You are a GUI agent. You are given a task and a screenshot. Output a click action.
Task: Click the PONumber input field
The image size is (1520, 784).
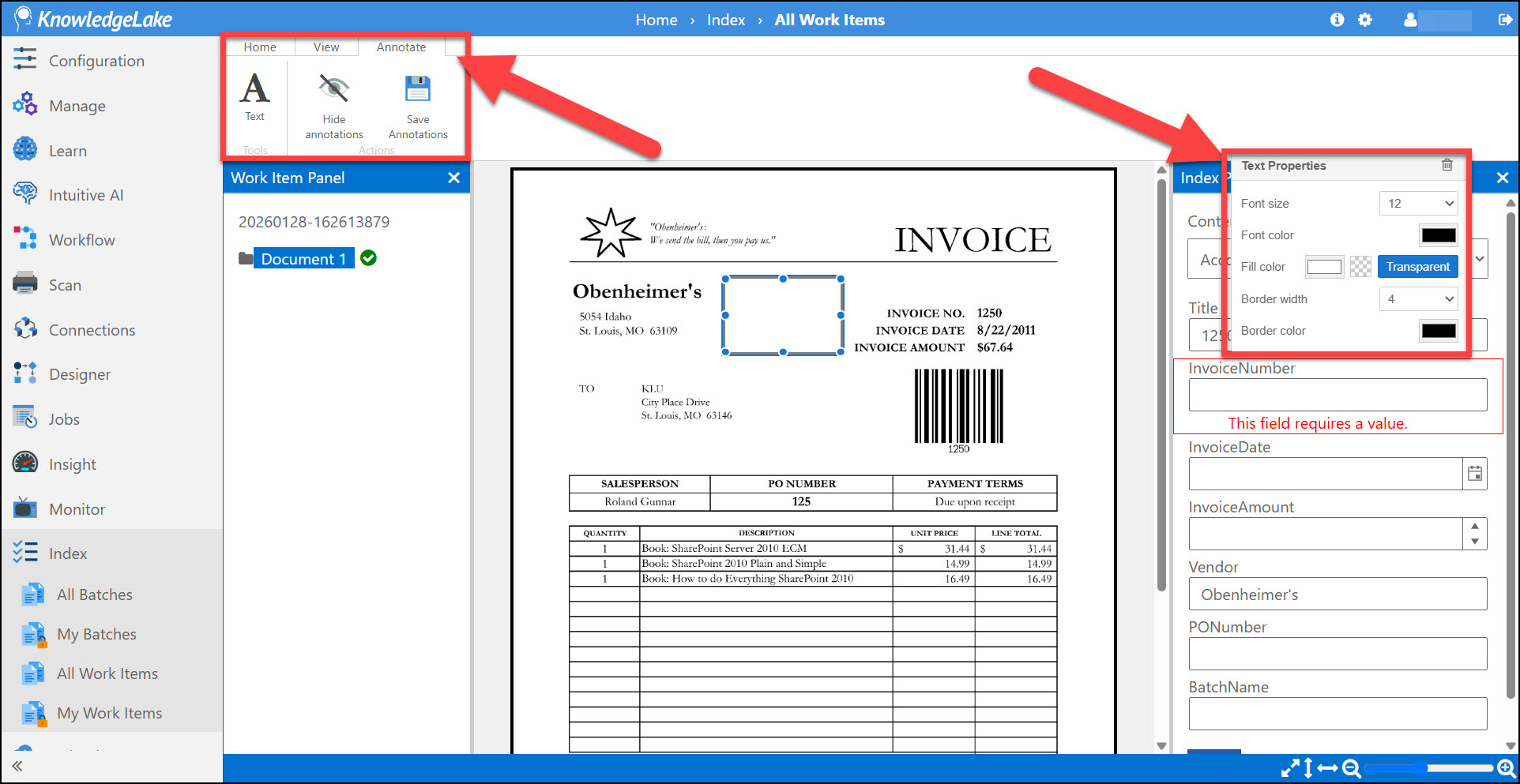(x=1338, y=654)
